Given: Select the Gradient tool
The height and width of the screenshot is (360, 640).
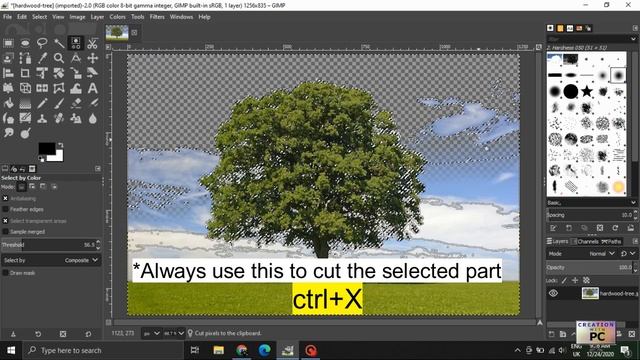Looking at the screenshot, I should pos(25,103).
